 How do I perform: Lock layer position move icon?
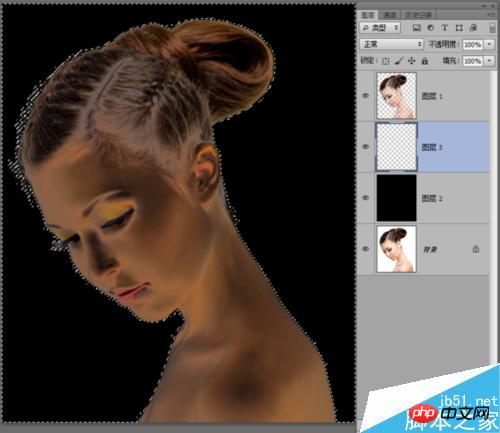pos(412,61)
